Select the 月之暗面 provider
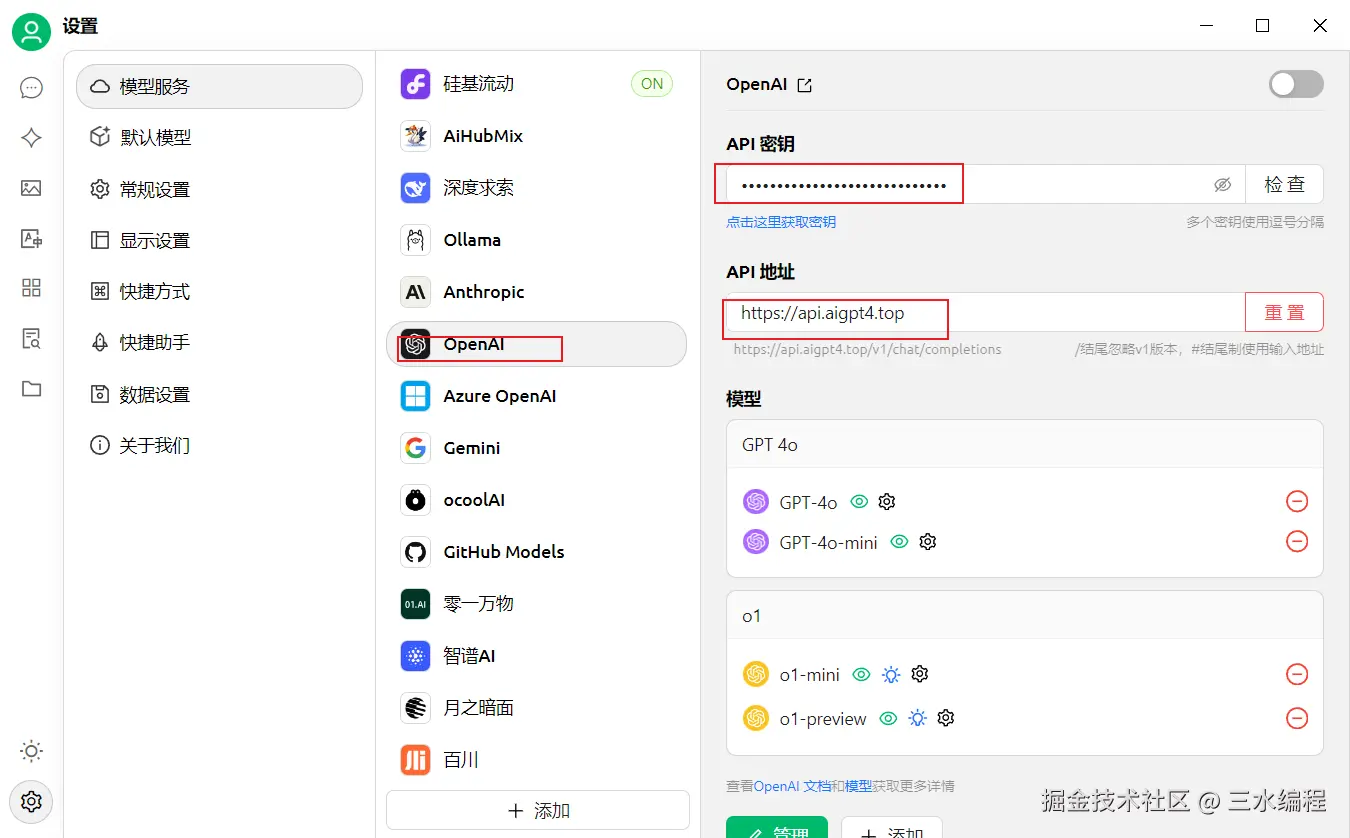Screen dimensions: 1350x838 (x=536, y=708)
